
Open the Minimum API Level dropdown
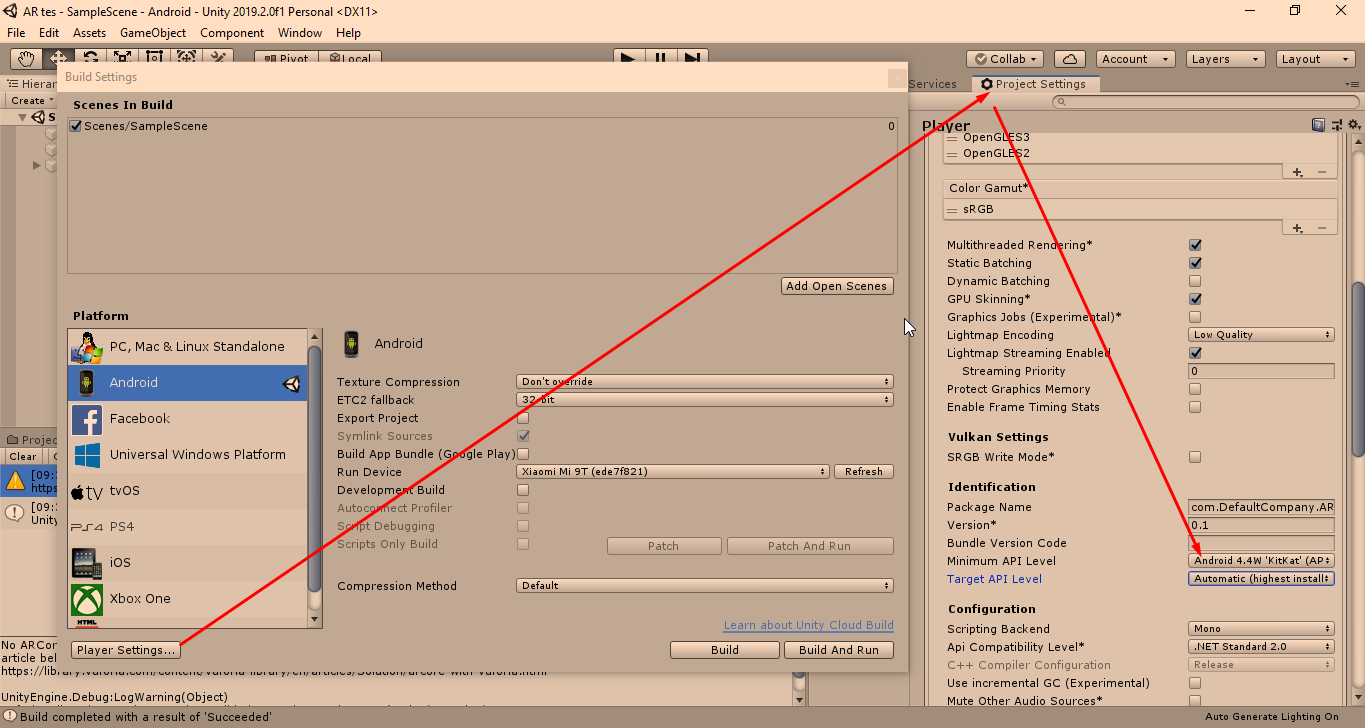point(1261,561)
